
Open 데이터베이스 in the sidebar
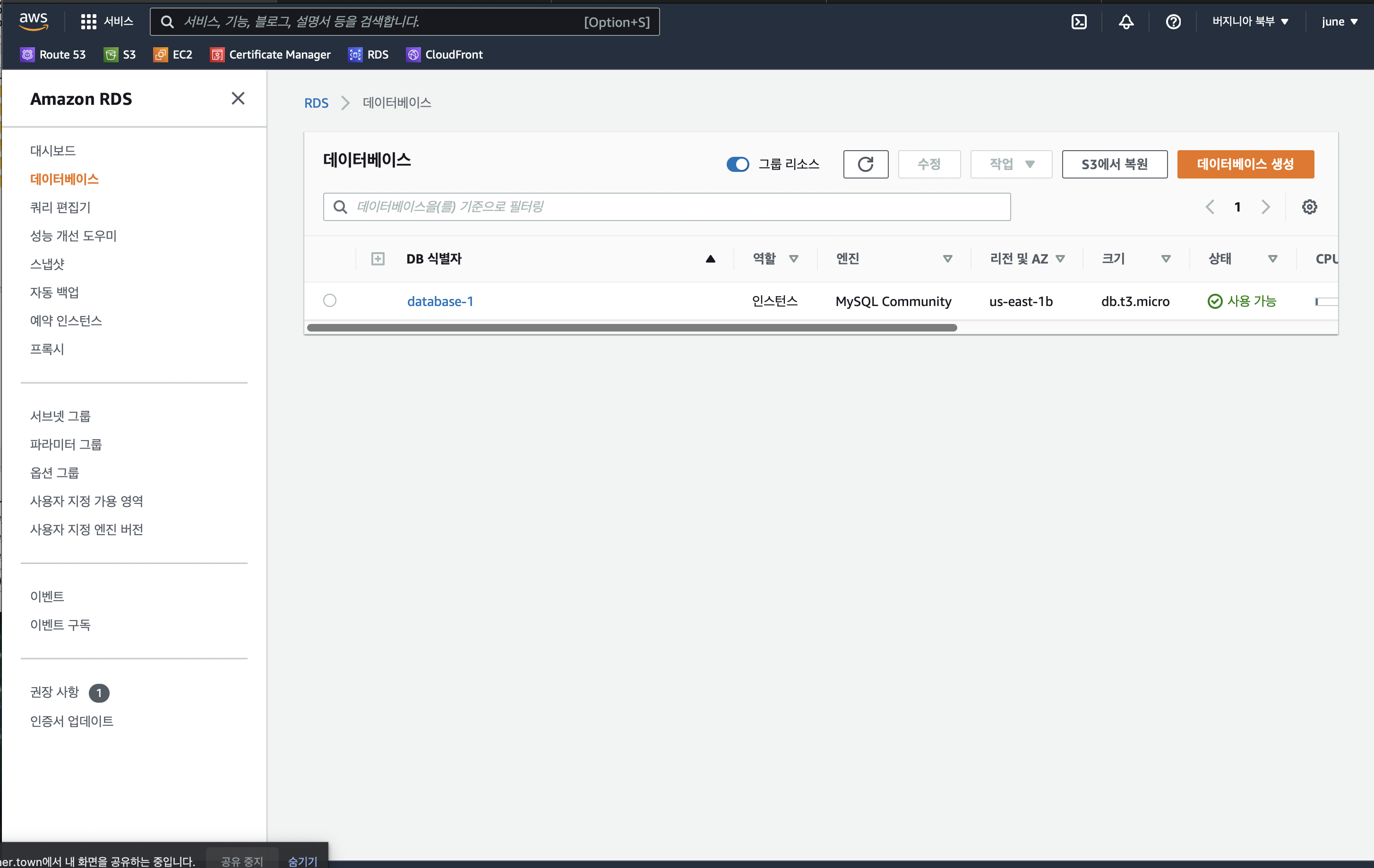point(64,179)
